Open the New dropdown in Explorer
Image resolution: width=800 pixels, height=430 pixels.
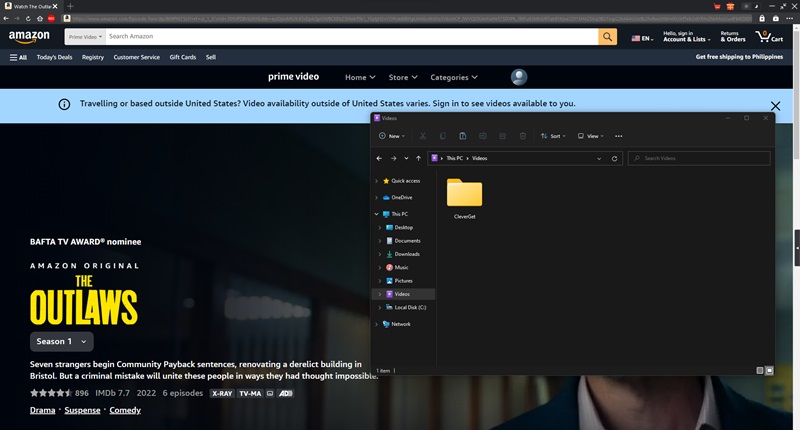(x=392, y=136)
